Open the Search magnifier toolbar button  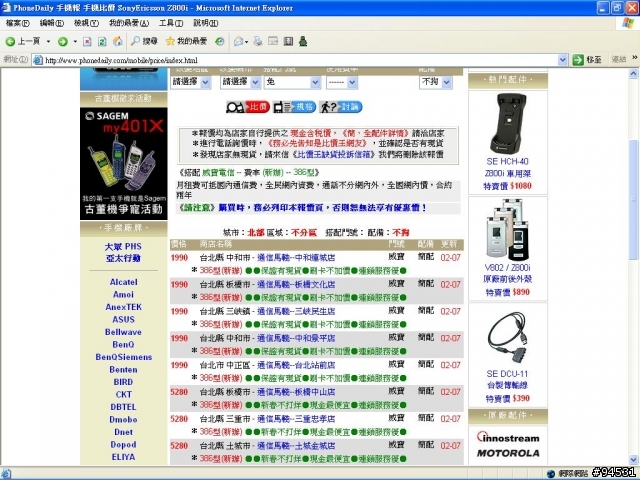pos(144,41)
